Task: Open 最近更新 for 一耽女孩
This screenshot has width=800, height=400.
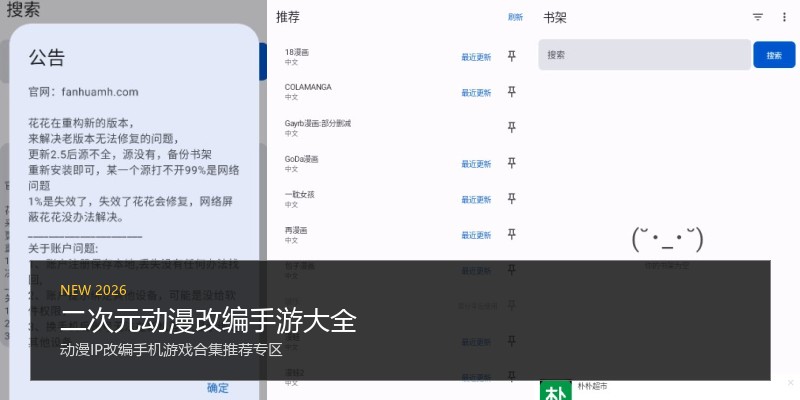Action: 476,199
